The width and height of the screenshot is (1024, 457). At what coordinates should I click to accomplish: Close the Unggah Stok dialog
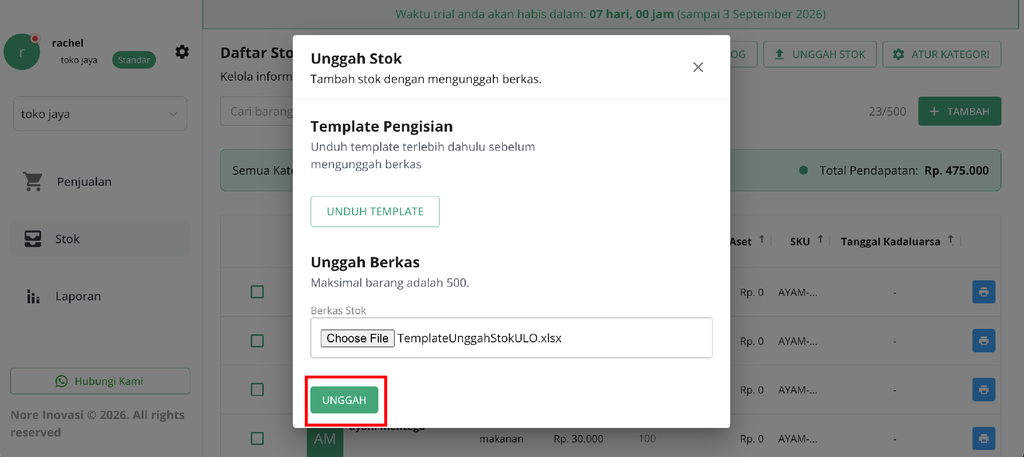point(698,67)
